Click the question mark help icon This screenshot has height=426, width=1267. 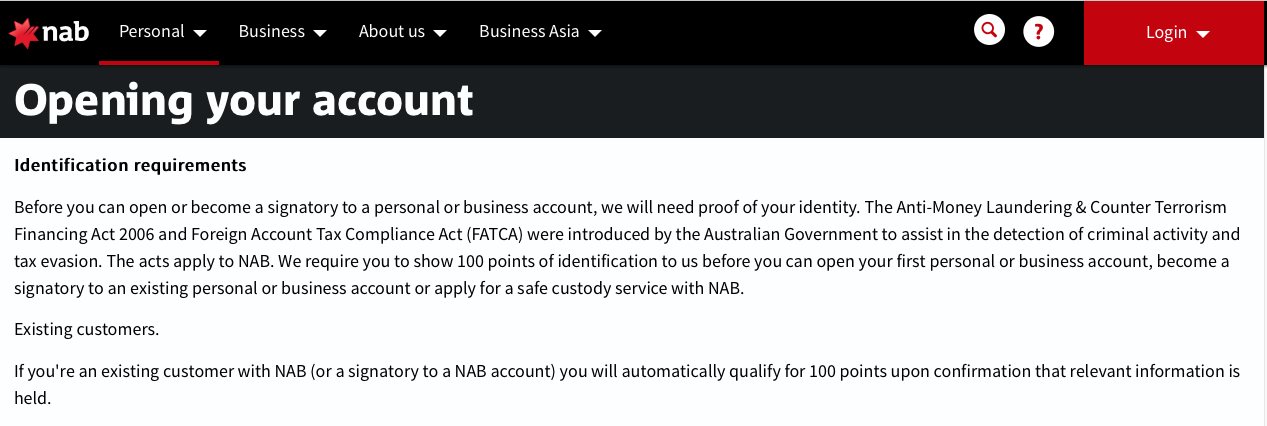(x=1039, y=32)
